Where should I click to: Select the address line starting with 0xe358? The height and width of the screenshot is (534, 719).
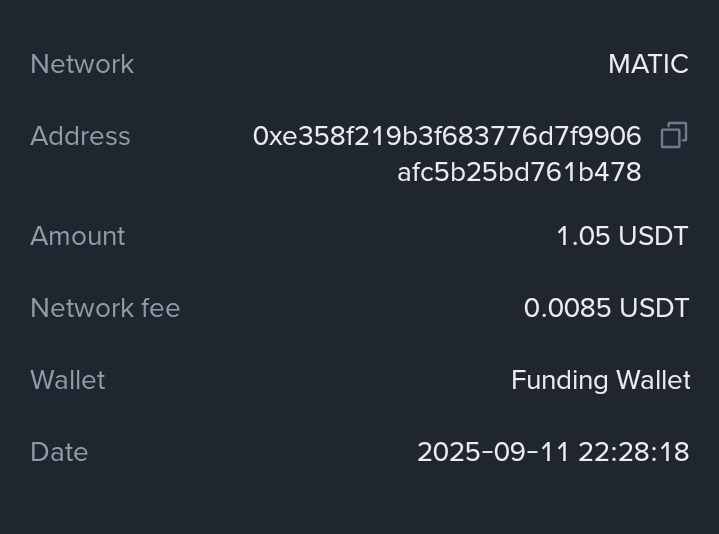coord(447,136)
